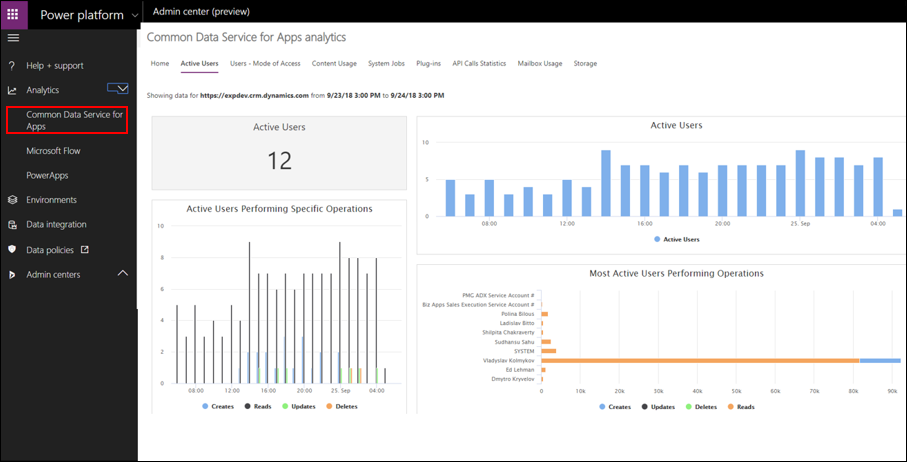Click the Data policies shield icon
Viewport: 907px width, 462px height.
click(12, 250)
